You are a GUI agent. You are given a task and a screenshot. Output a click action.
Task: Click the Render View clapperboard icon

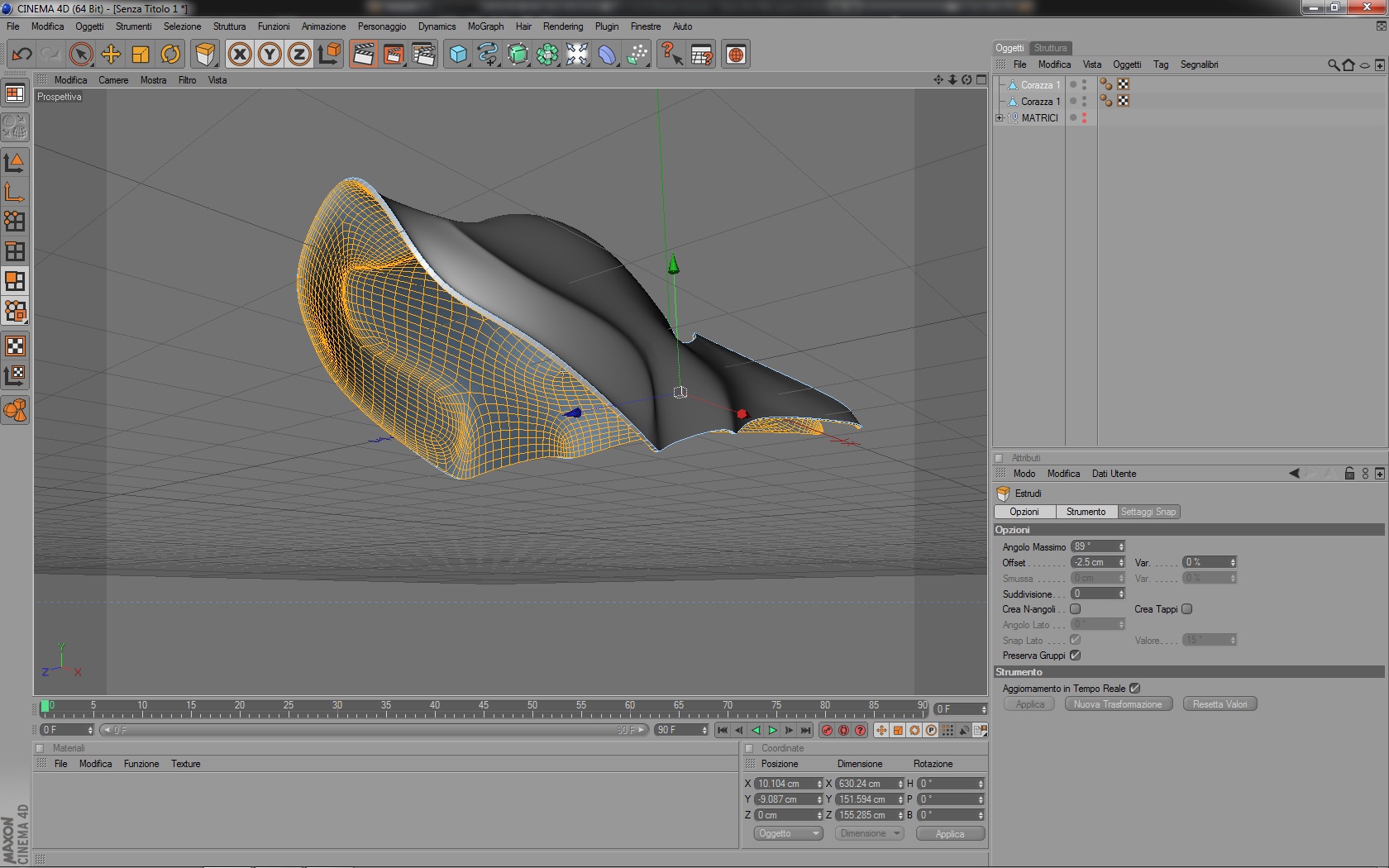click(363, 55)
